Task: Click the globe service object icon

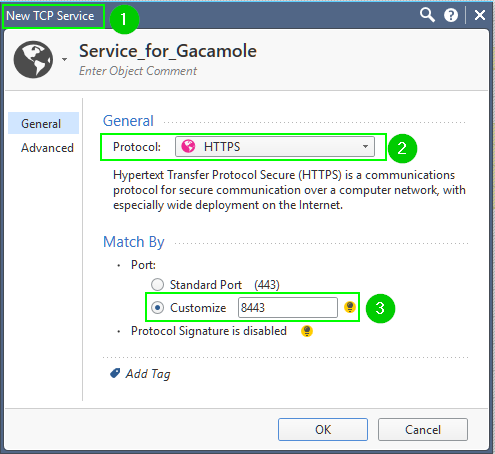Action: coord(33,60)
